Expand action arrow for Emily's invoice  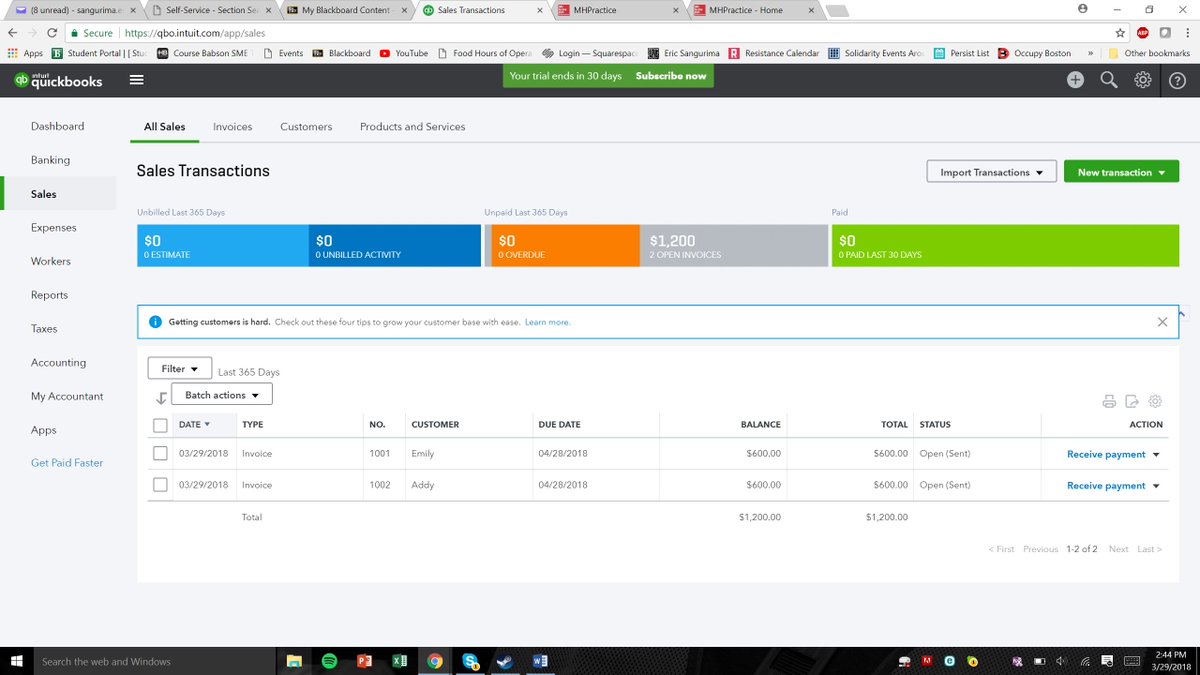1156,455
